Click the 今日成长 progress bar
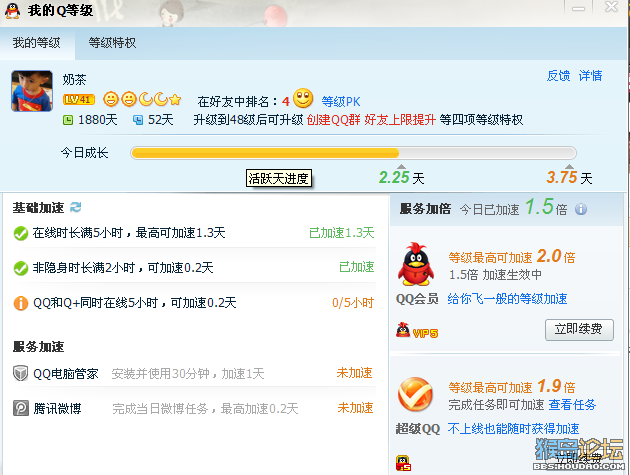 [354, 153]
